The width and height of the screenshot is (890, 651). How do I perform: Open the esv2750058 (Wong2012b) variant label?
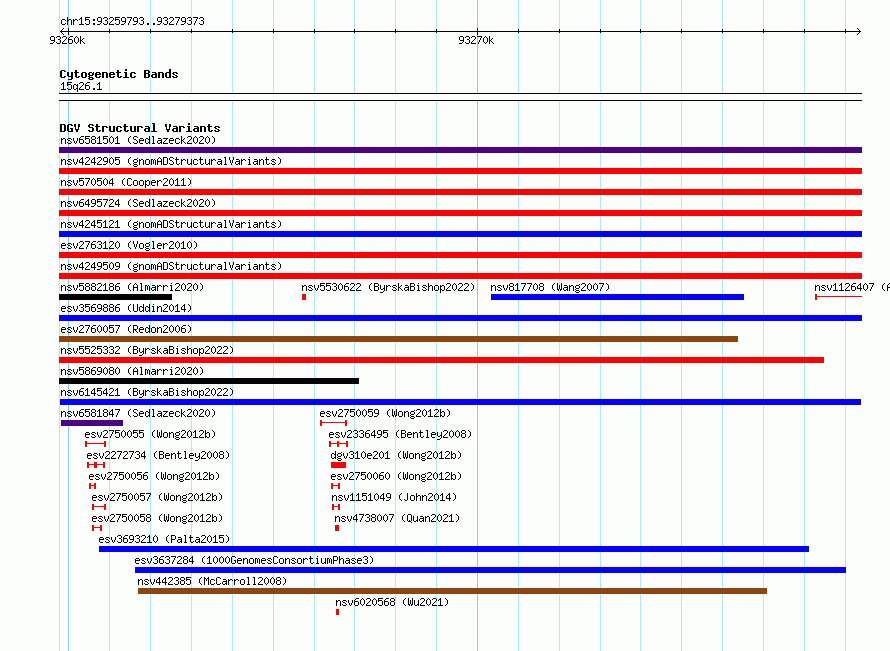click(157, 518)
